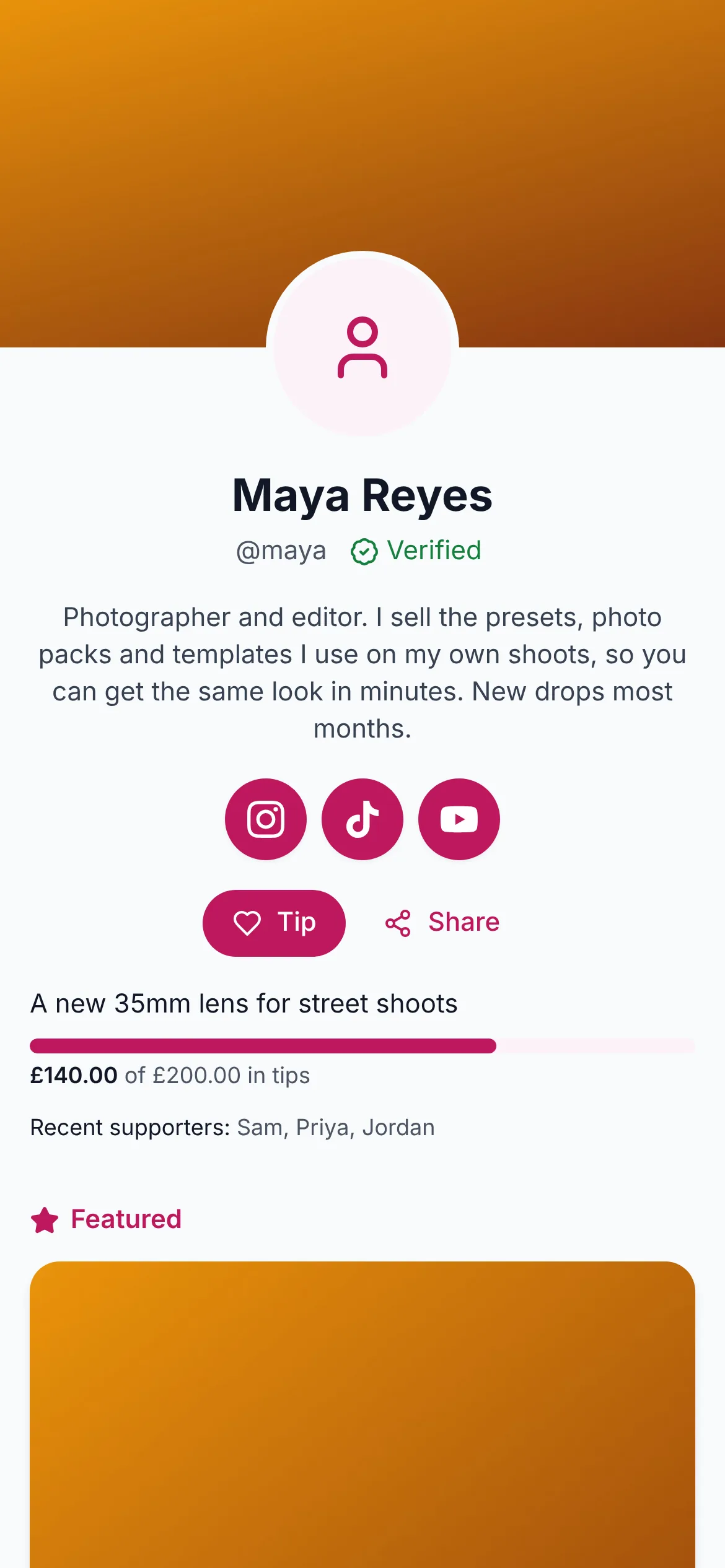Open the YouTube channel icon

point(459,819)
